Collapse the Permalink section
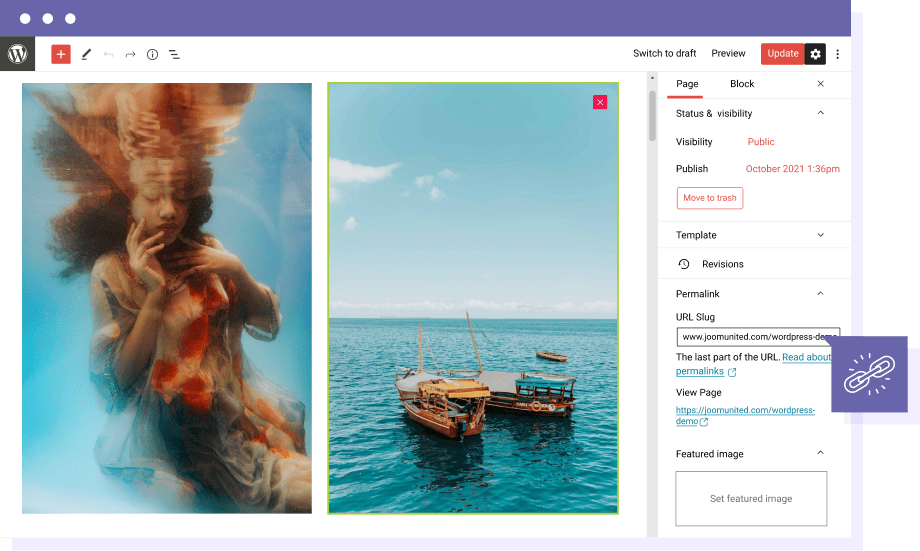 [x=821, y=294]
